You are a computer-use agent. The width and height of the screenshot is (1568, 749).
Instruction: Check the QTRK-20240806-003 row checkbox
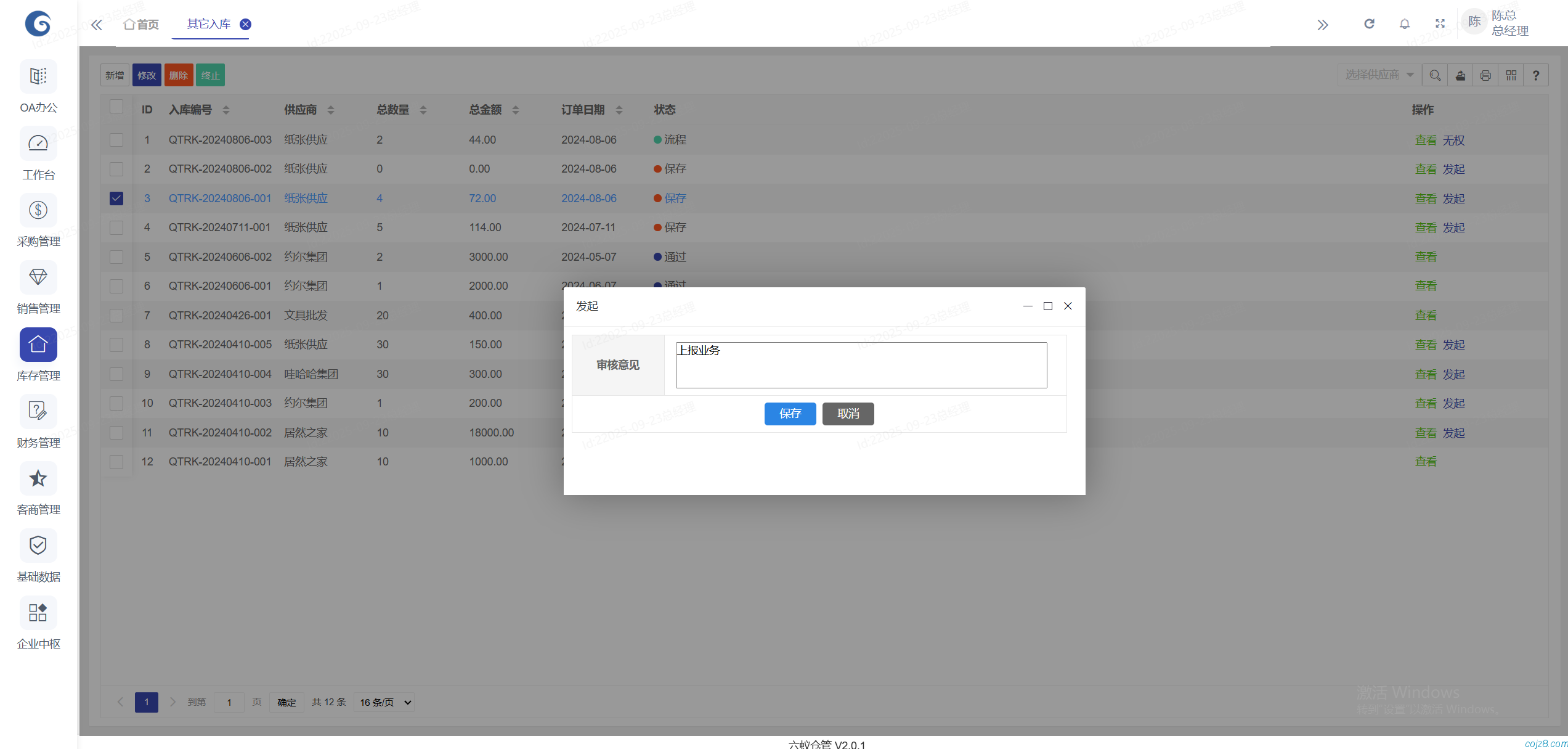(x=116, y=140)
